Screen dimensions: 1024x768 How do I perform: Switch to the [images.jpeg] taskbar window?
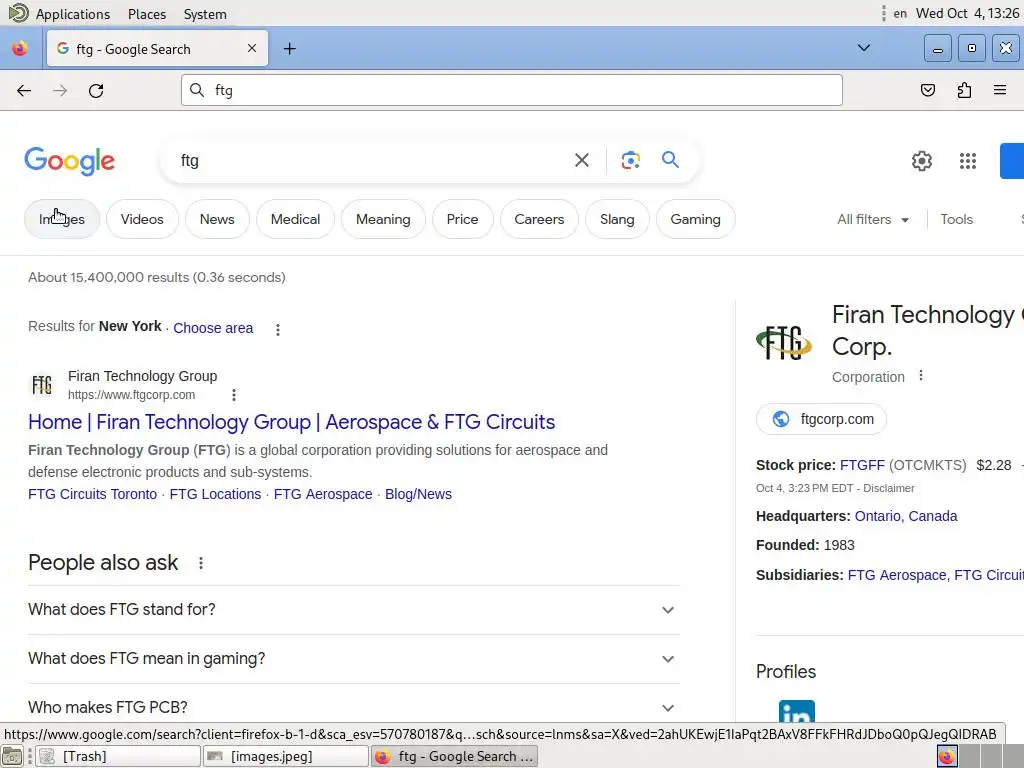click(x=285, y=756)
